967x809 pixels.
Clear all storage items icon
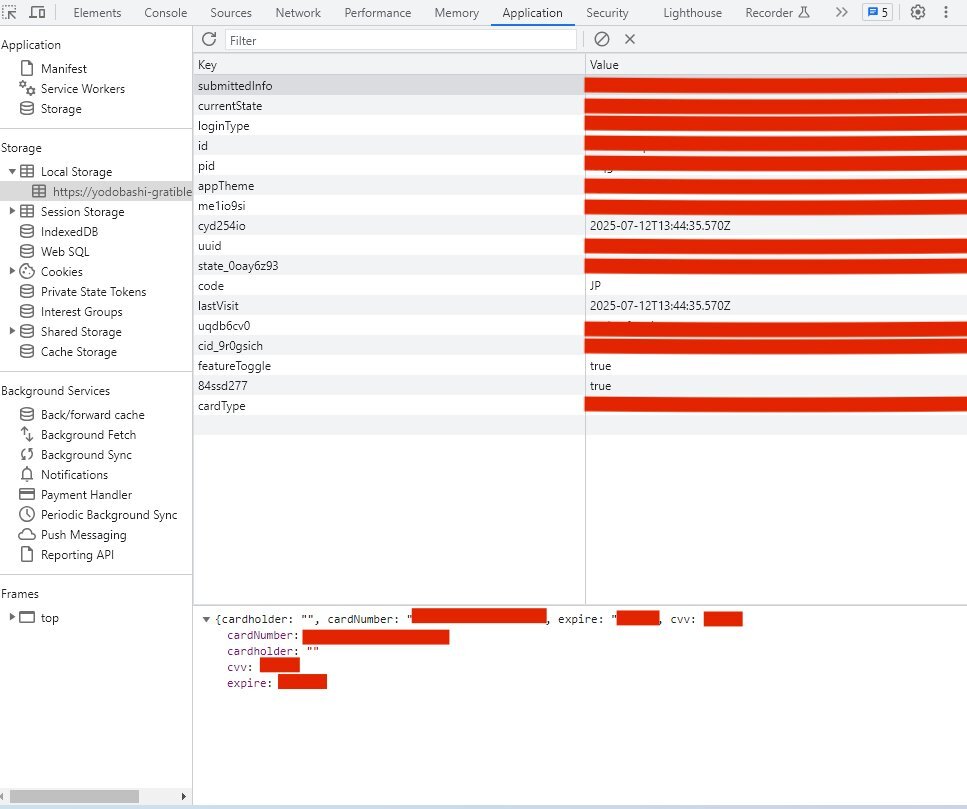[x=602, y=39]
